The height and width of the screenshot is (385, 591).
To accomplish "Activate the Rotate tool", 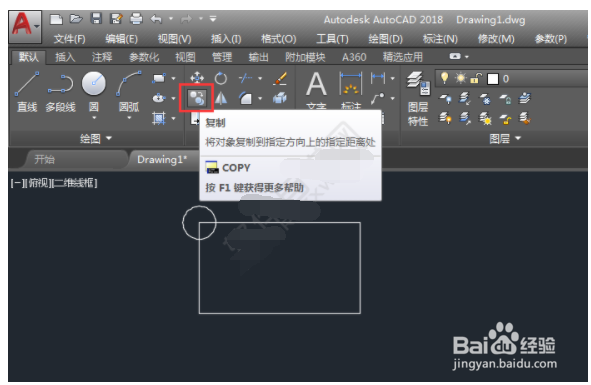I will click(x=221, y=78).
